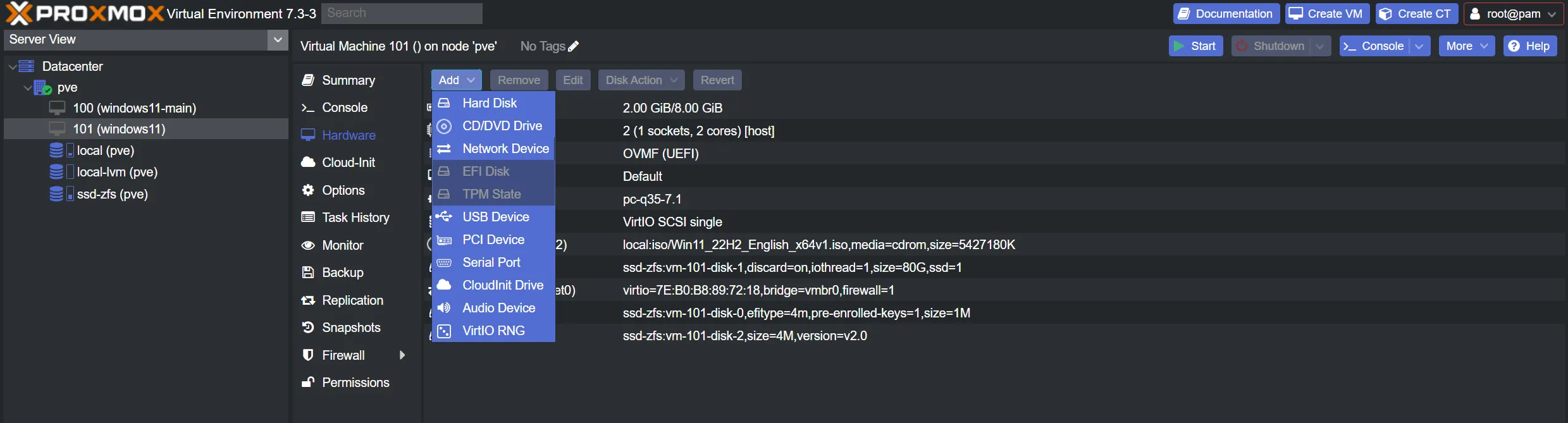Click the Create CT button
The image size is (1568, 423).
click(1417, 14)
